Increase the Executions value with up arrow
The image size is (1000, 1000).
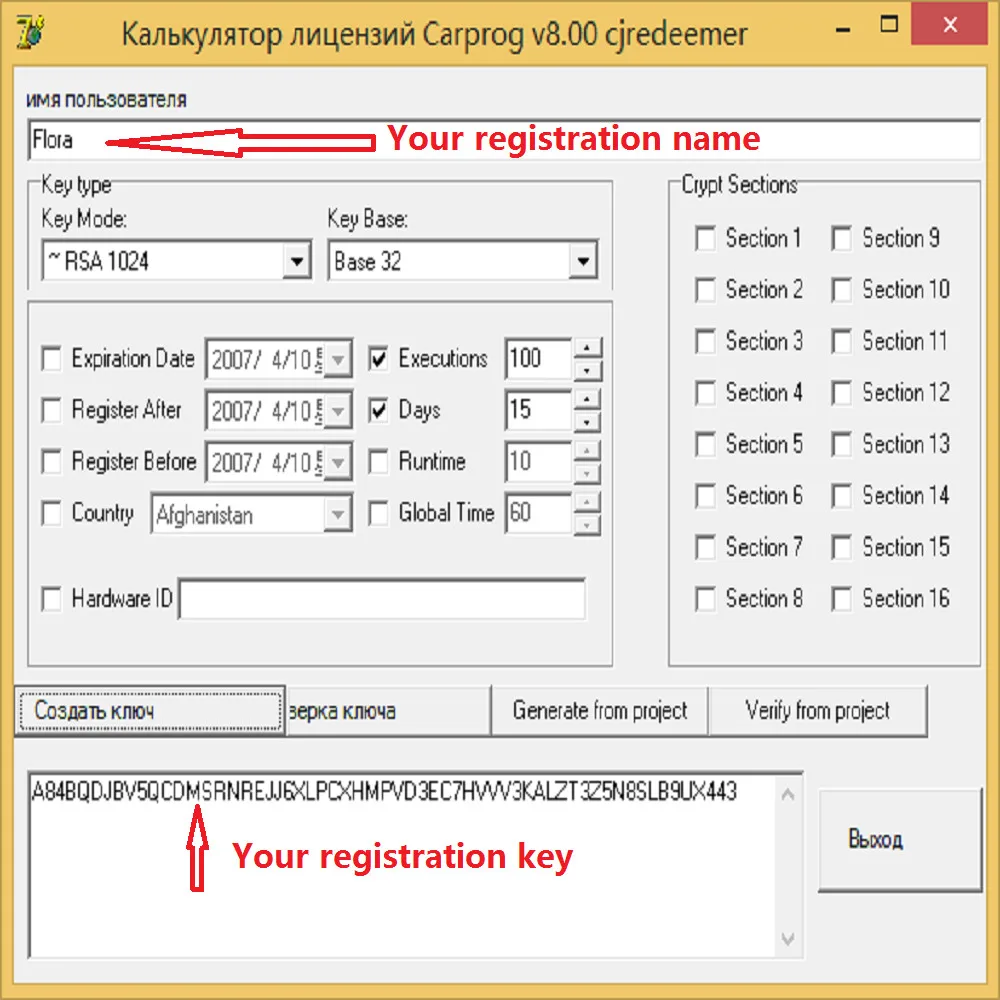coord(587,348)
